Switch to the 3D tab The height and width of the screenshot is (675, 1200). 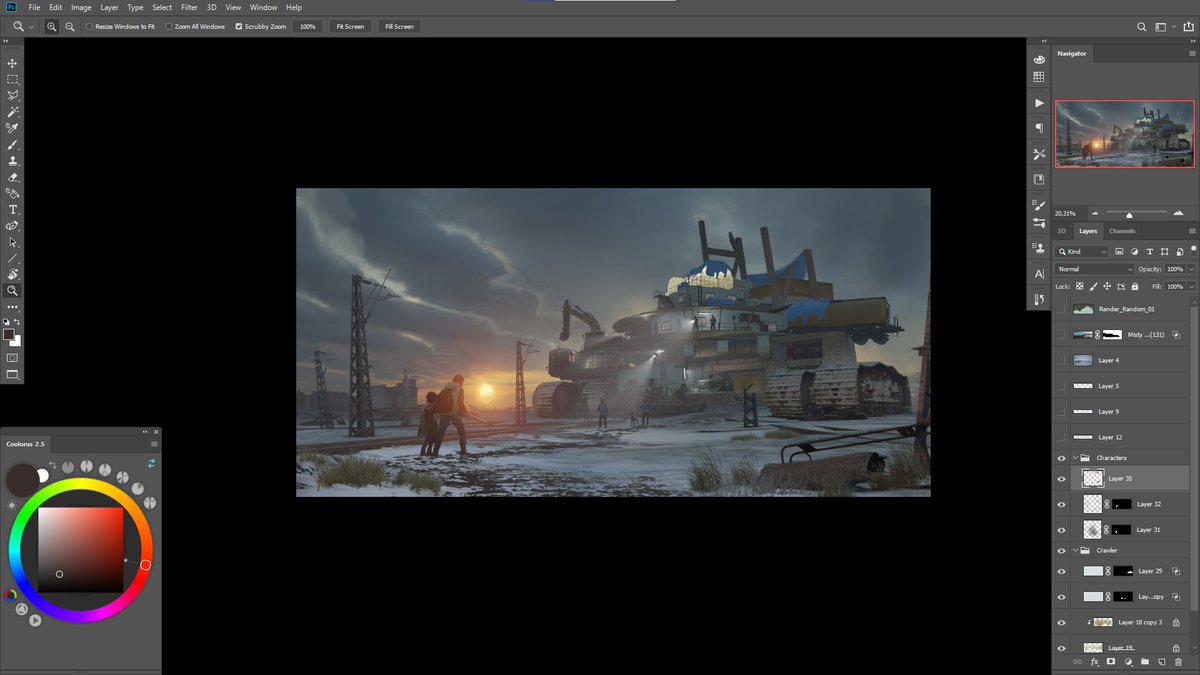(1062, 231)
